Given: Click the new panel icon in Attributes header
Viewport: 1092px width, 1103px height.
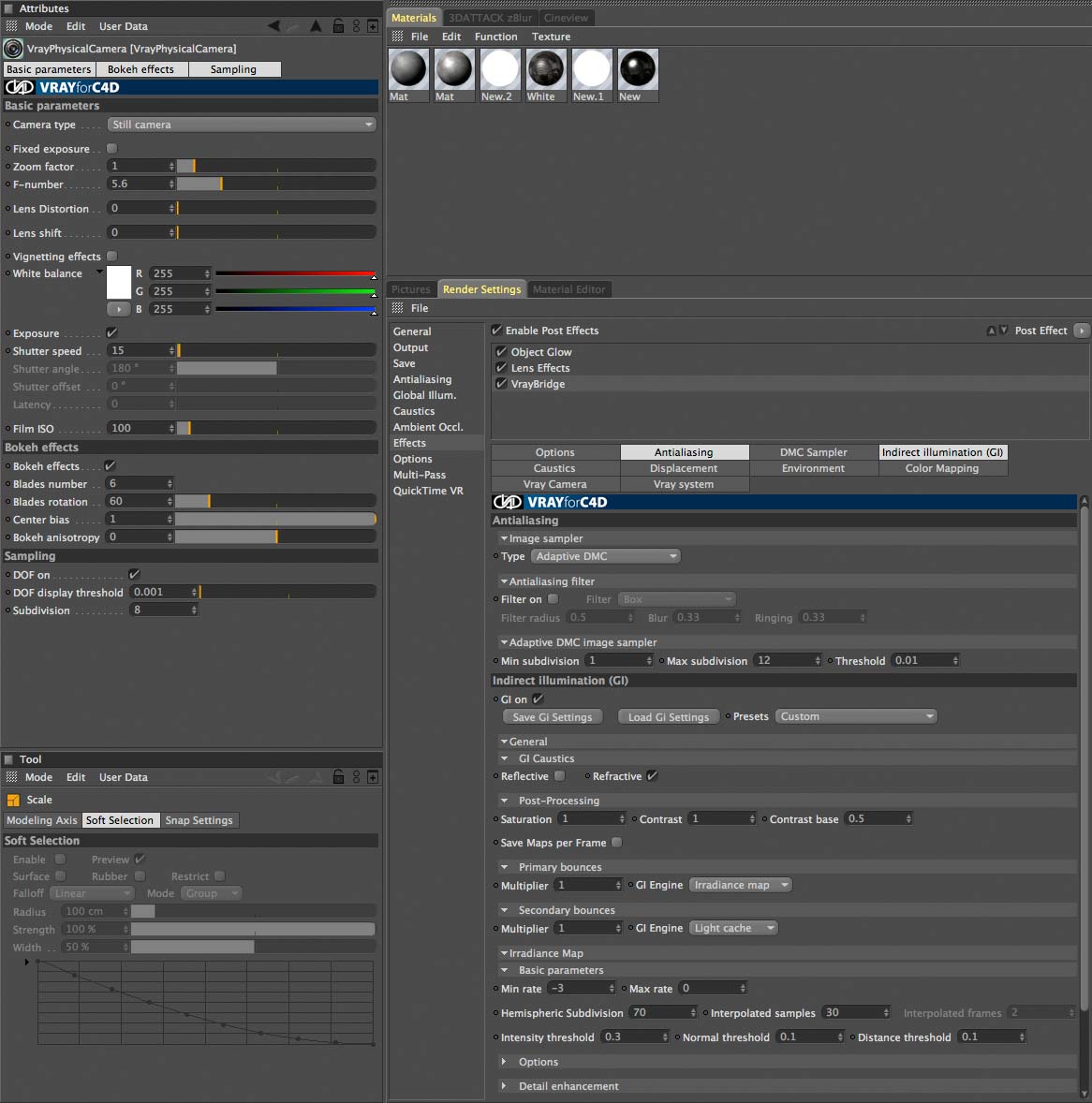Looking at the screenshot, I should [x=373, y=26].
